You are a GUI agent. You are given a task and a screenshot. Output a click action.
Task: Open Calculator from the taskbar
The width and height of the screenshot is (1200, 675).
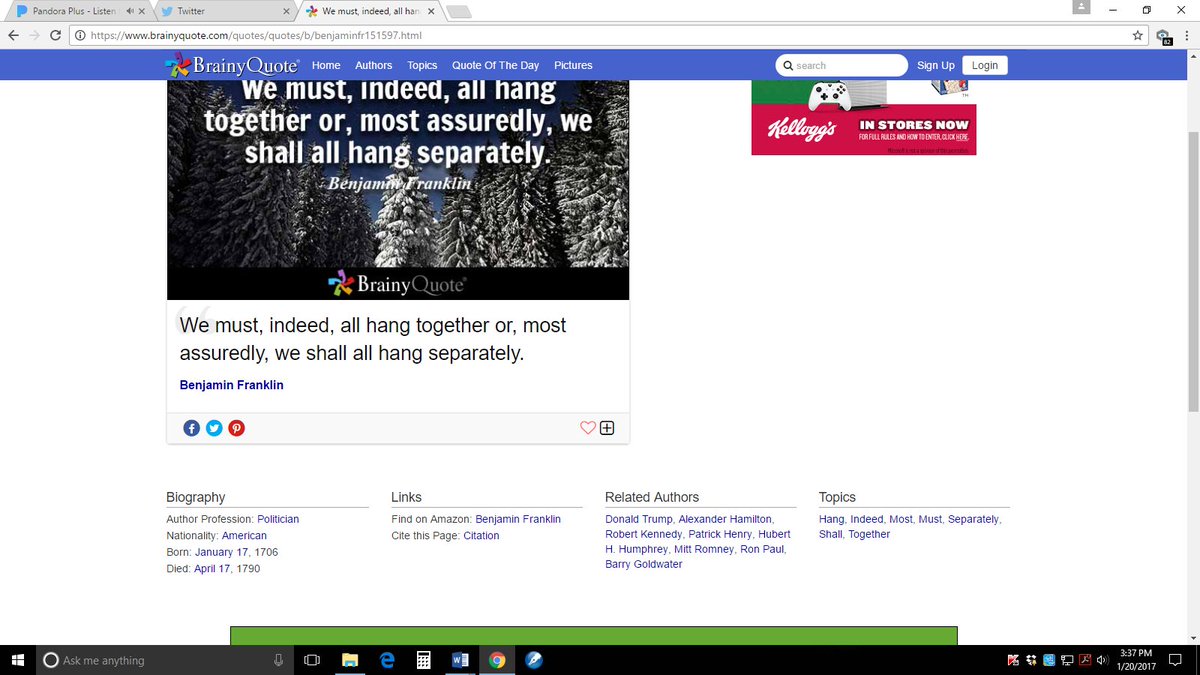424,660
